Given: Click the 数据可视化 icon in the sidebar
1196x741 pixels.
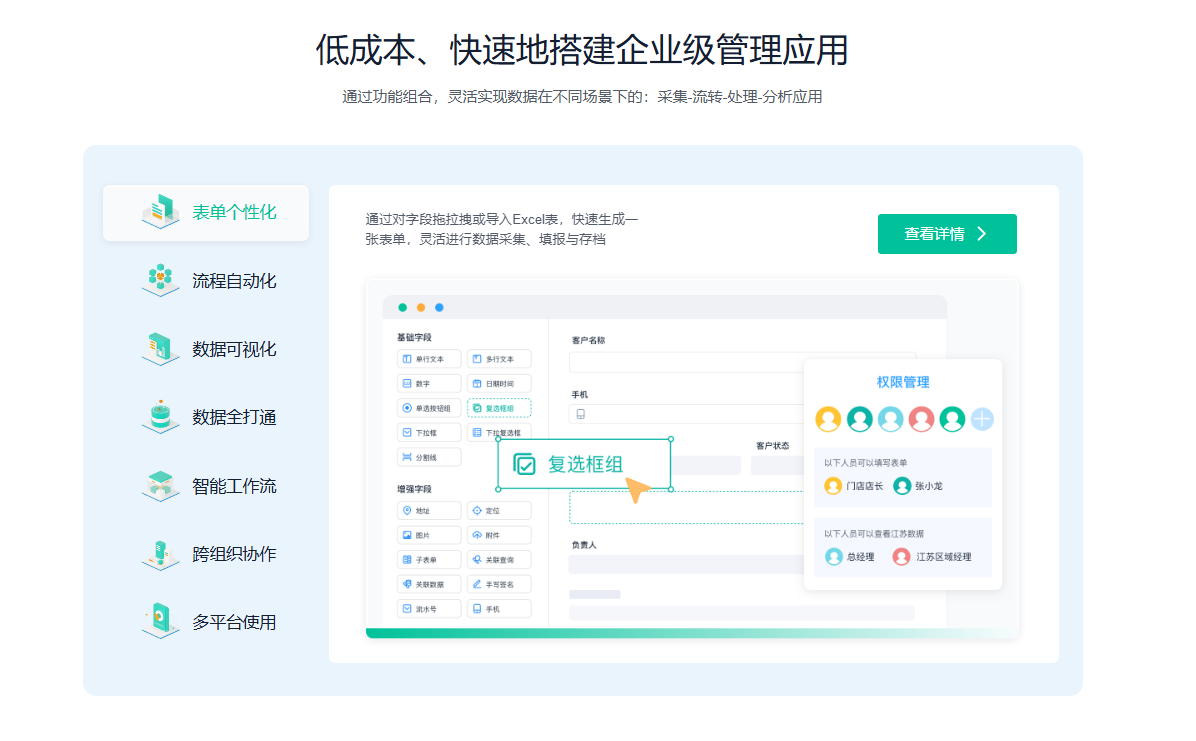Looking at the screenshot, I should [160, 349].
